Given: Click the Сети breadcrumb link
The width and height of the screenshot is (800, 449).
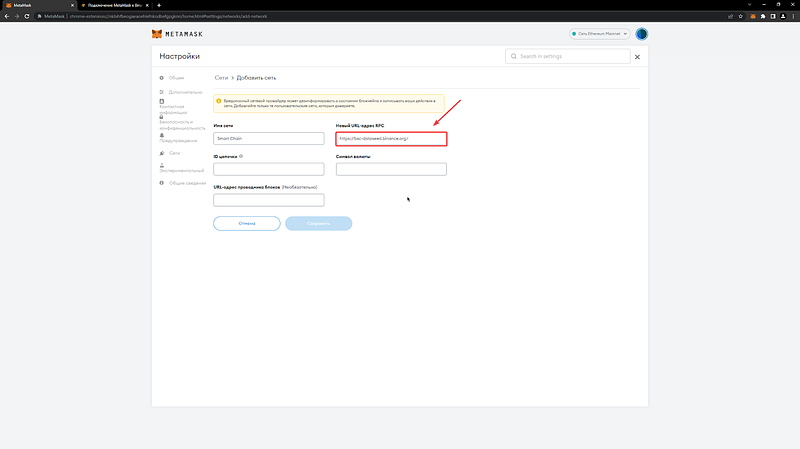Looking at the screenshot, I should [221, 78].
